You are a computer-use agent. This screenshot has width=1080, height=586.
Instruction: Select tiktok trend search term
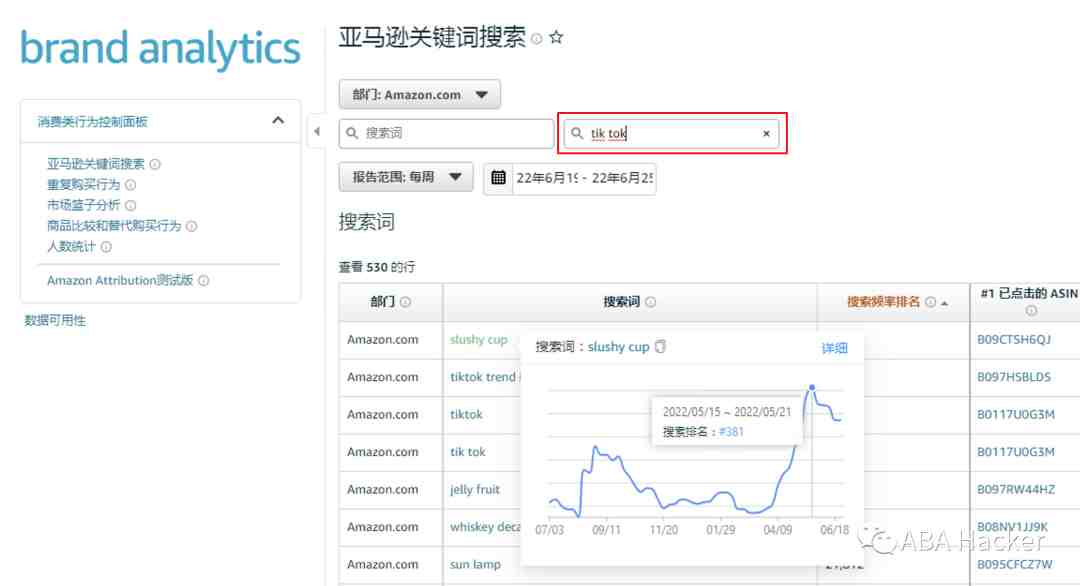coord(484,377)
